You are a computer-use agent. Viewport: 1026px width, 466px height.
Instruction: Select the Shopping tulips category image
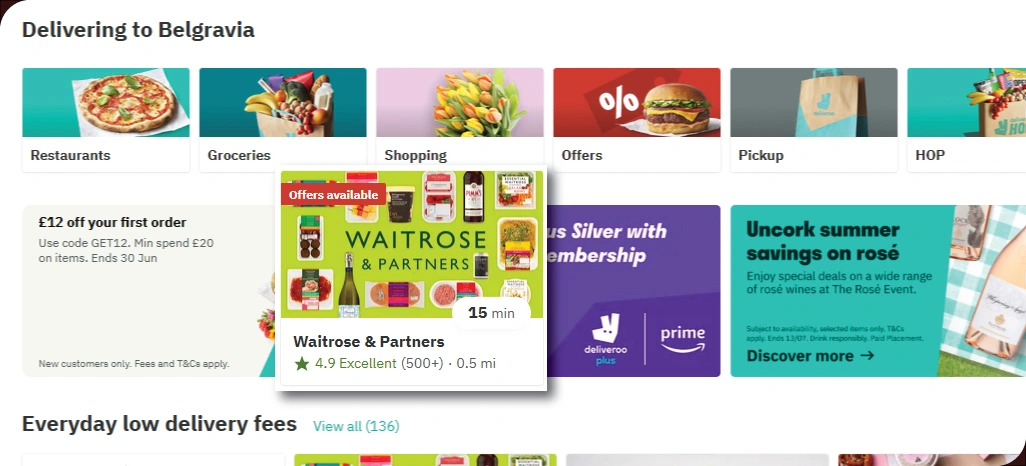[x=460, y=102]
